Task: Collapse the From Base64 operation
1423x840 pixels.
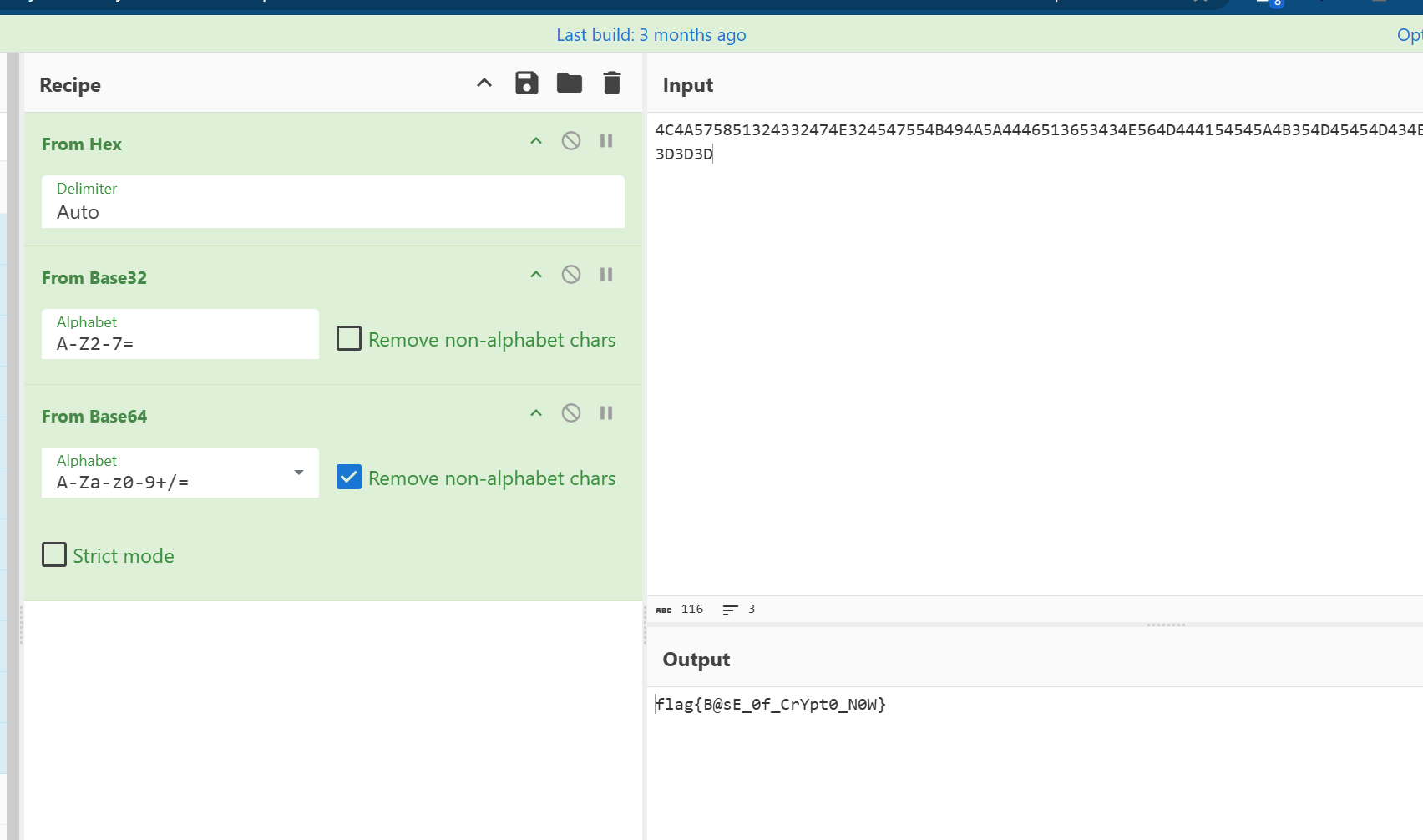Action: (536, 413)
